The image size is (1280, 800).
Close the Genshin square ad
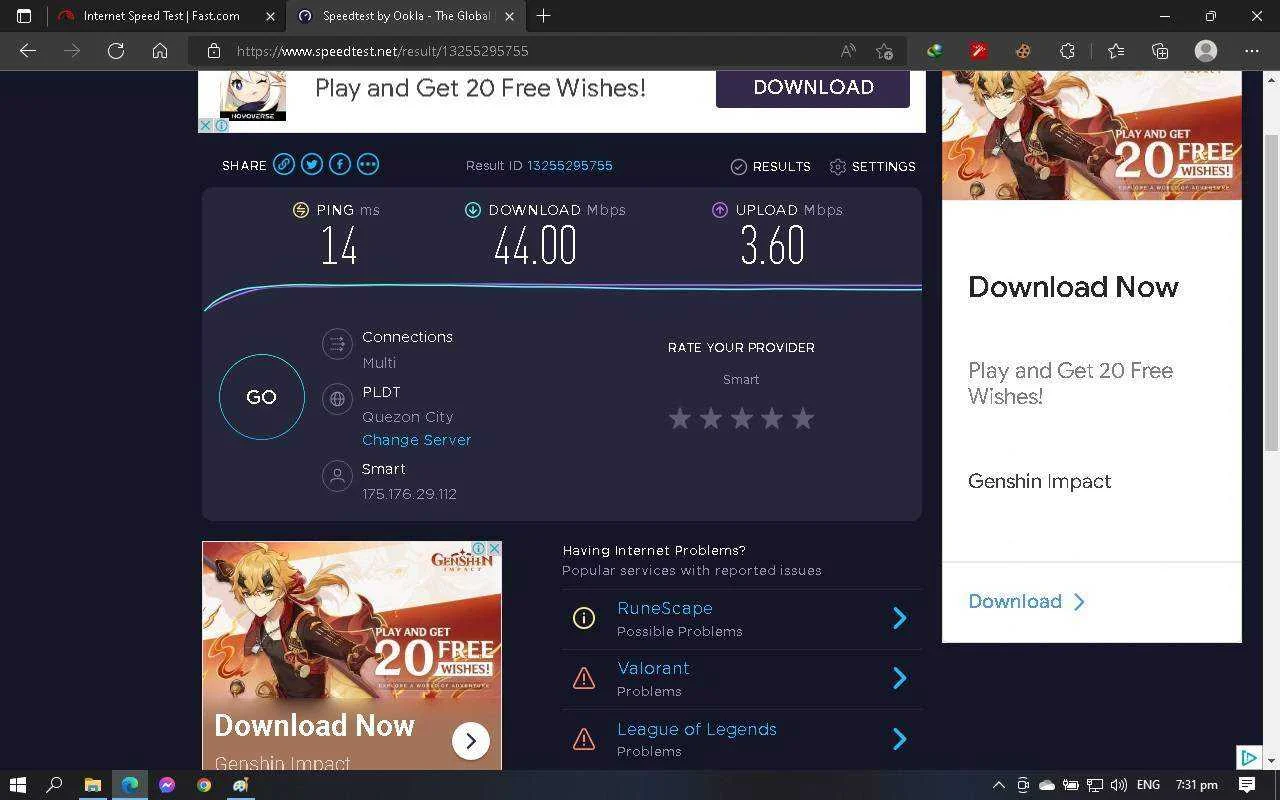pyautogui.click(x=494, y=549)
